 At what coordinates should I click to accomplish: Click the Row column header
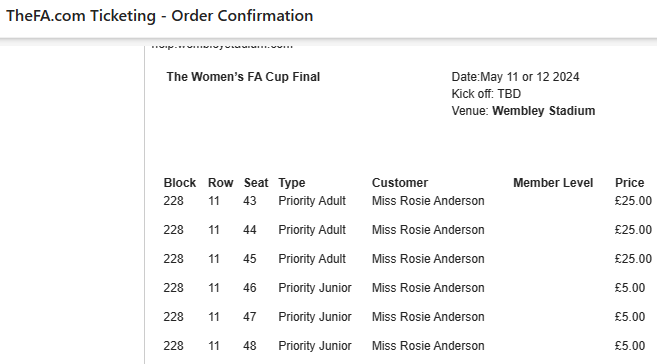click(220, 183)
